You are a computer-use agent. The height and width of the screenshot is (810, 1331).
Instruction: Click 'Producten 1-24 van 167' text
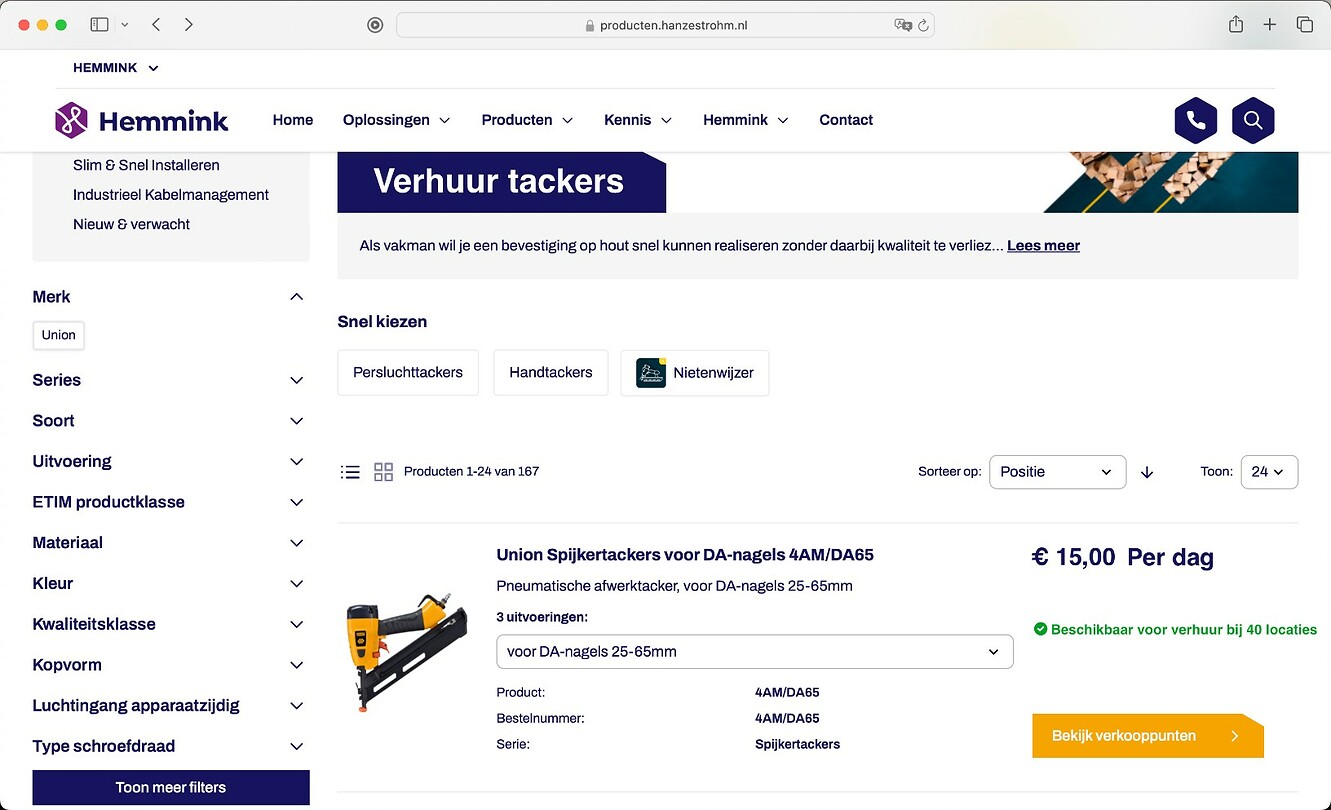click(471, 472)
